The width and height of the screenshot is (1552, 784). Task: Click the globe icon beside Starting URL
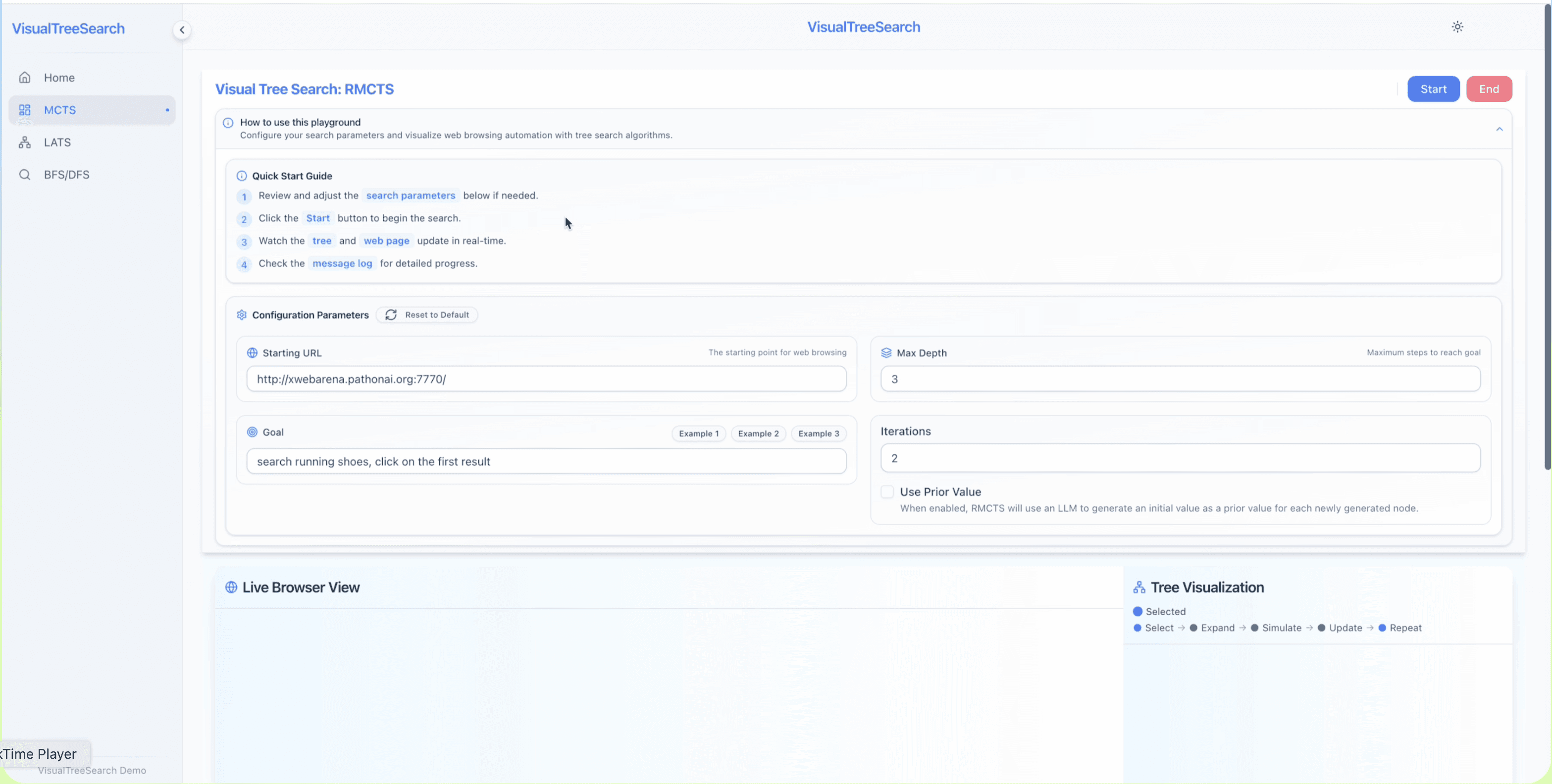point(252,353)
